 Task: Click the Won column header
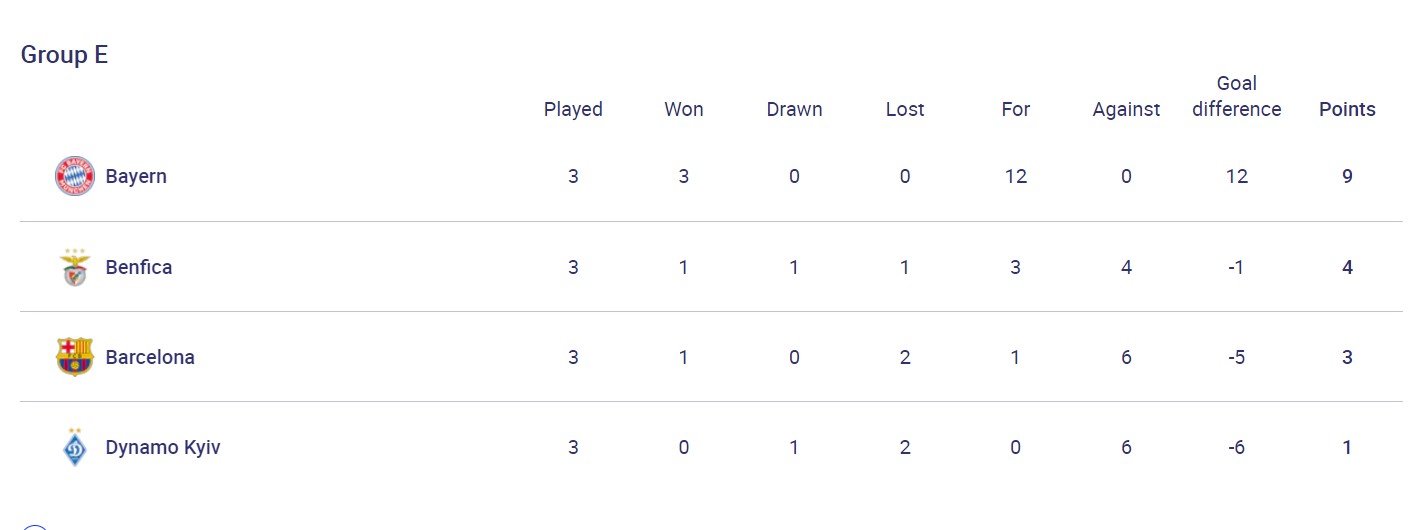coord(684,109)
